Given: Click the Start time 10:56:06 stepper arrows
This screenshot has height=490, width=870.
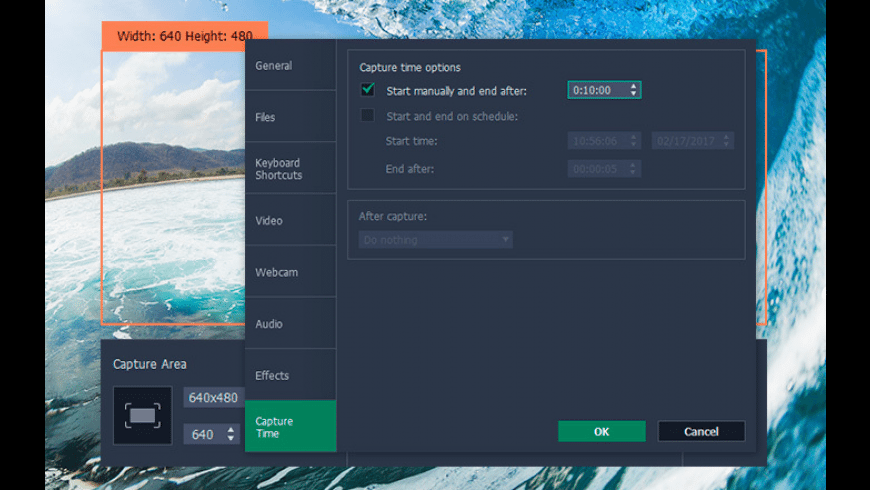Looking at the screenshot, I should tap(633, 141).
